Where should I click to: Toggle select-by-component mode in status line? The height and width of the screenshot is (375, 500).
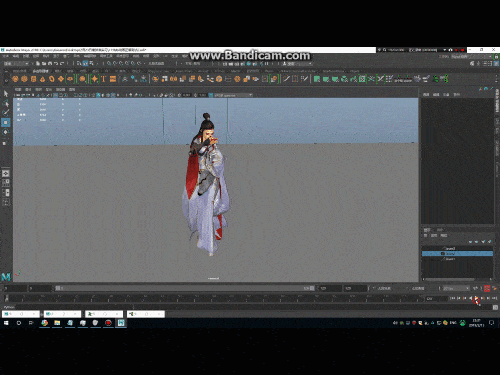pos(91,63)
